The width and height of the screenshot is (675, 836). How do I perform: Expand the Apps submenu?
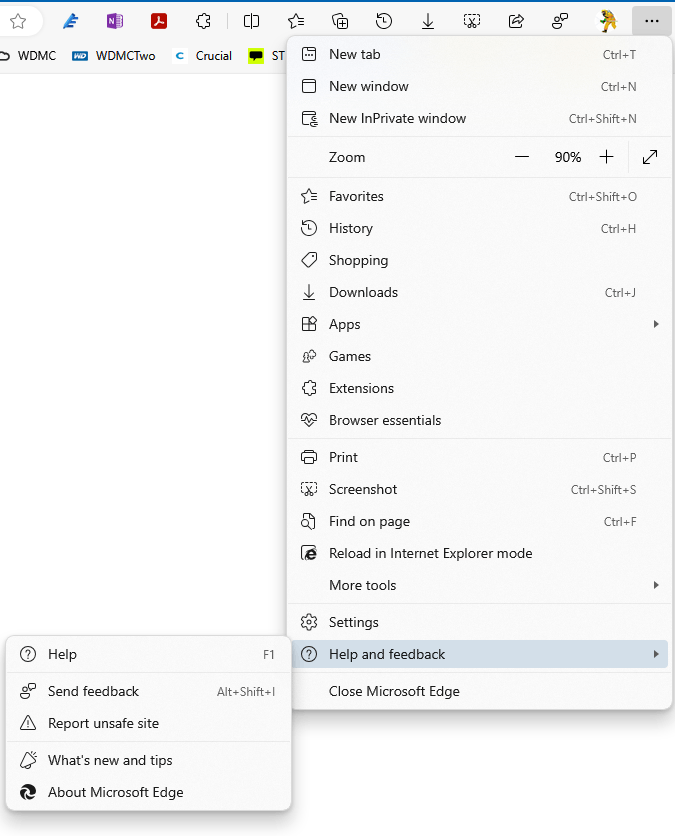point(480,324)
